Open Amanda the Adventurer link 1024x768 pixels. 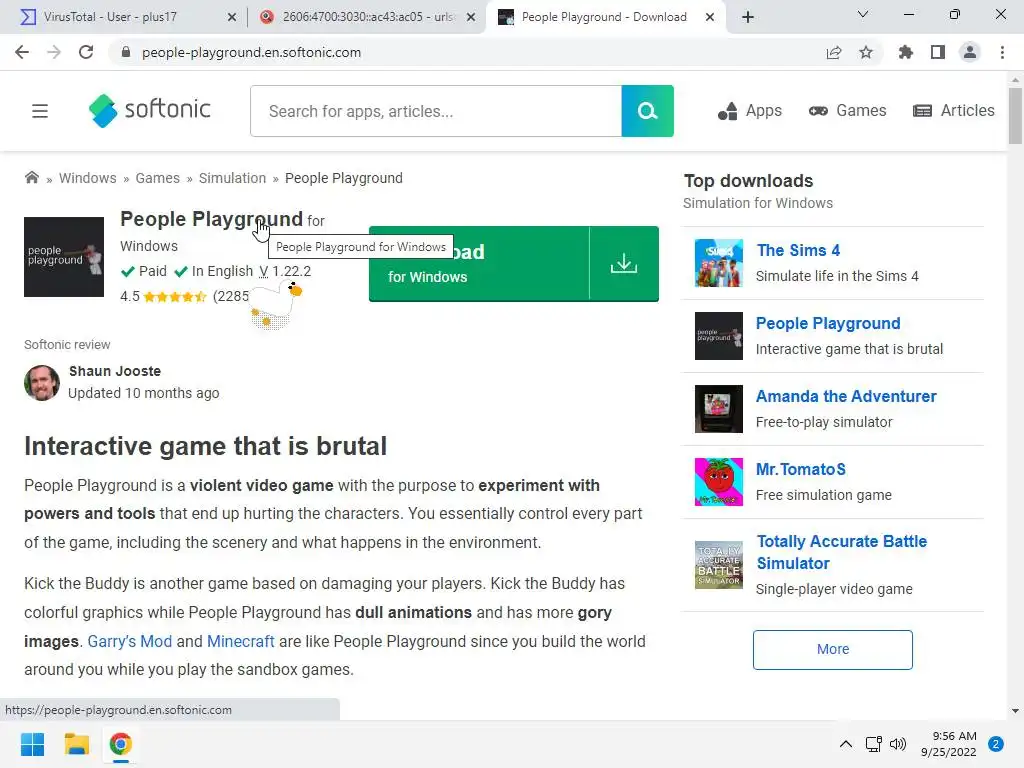point(846,396)
